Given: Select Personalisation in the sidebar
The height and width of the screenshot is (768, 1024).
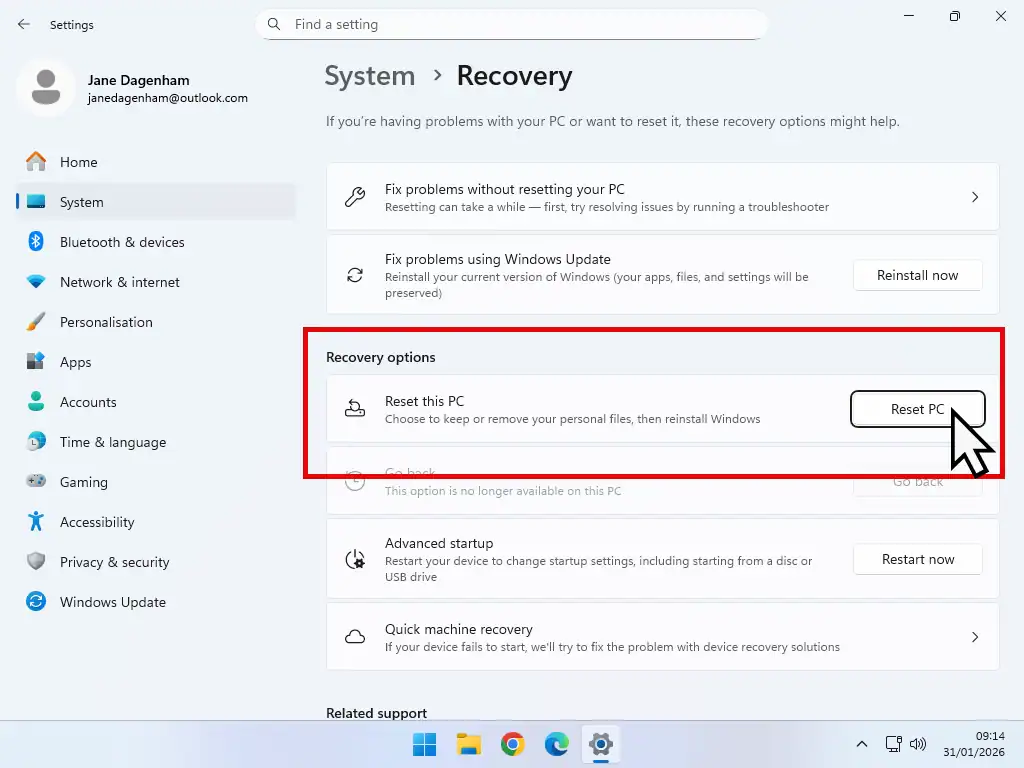Looking at the screenshot, I should click(107, 322).
